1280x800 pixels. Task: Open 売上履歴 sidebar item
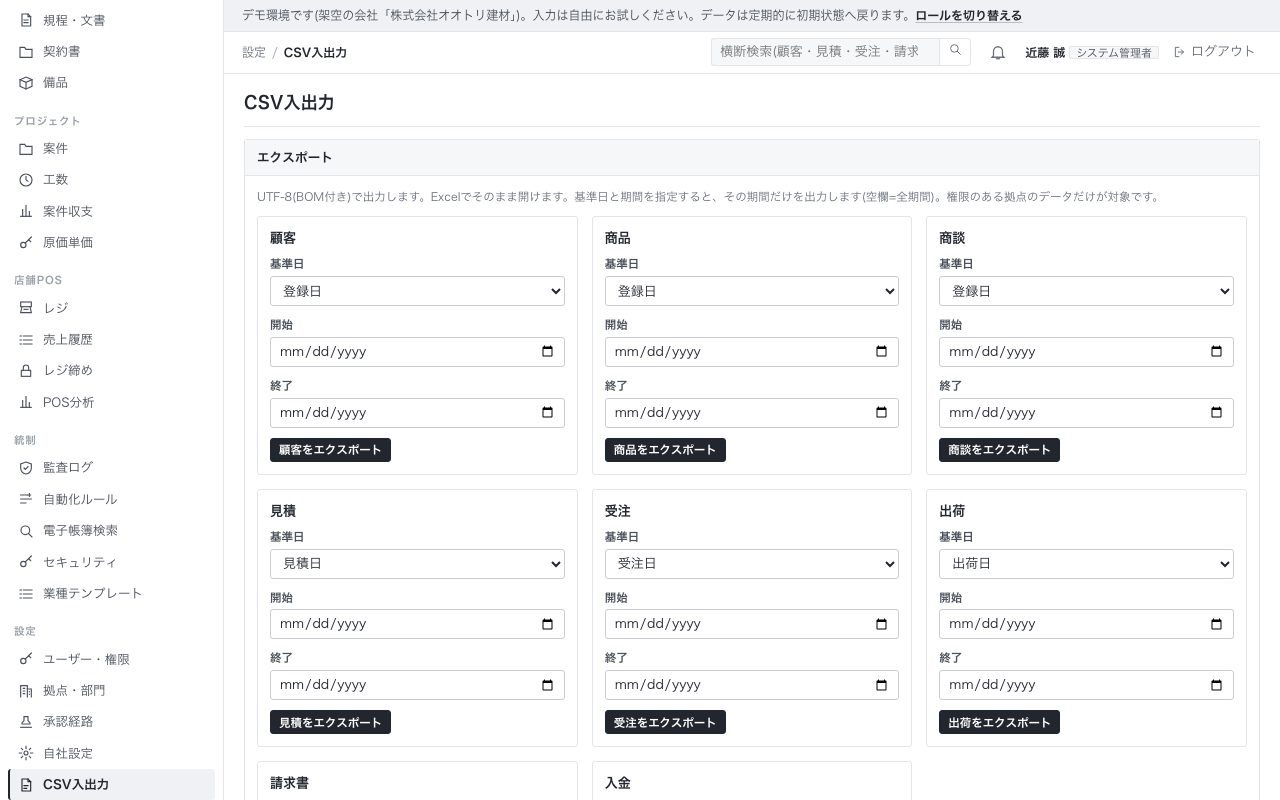111,339
